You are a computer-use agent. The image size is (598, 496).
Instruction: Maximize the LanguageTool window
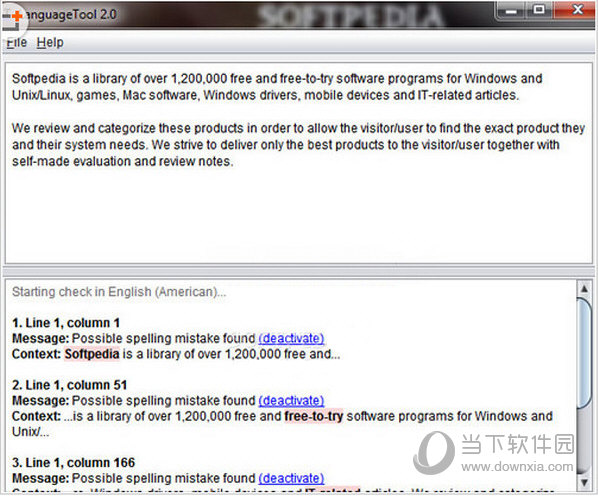[x=539, y=10]
